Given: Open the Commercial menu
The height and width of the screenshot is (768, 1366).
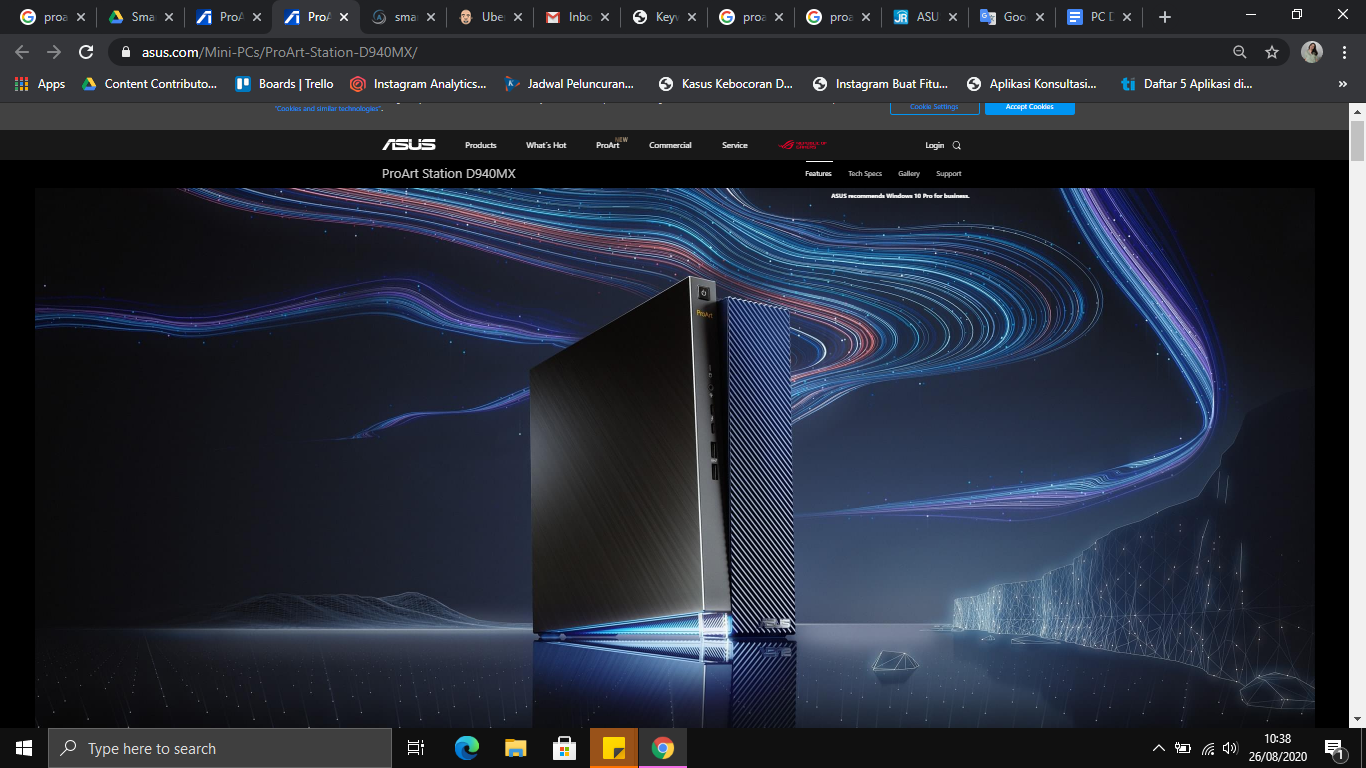Looking at the screenshot, I should pos(670,145).
